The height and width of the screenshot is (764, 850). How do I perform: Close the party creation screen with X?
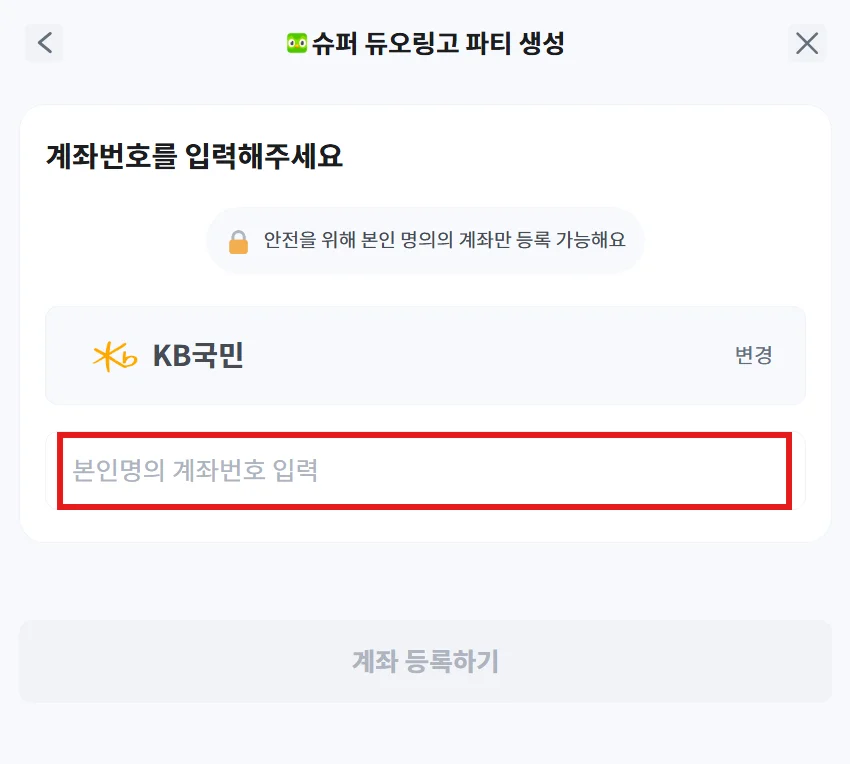tap(807, 43)
